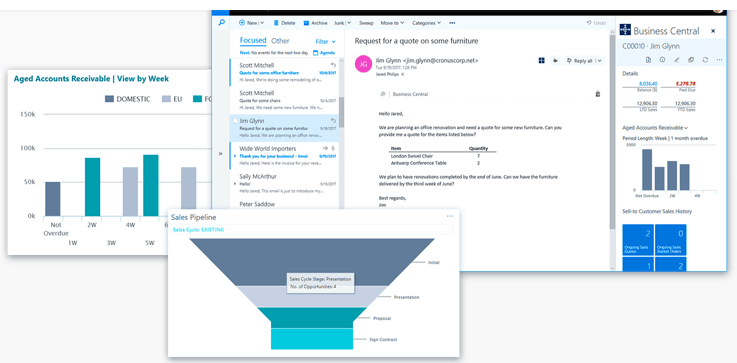Viewport: 737px width, 363px height.
Task: Switch to the Other inbox tab
Action: coord(280,41)
